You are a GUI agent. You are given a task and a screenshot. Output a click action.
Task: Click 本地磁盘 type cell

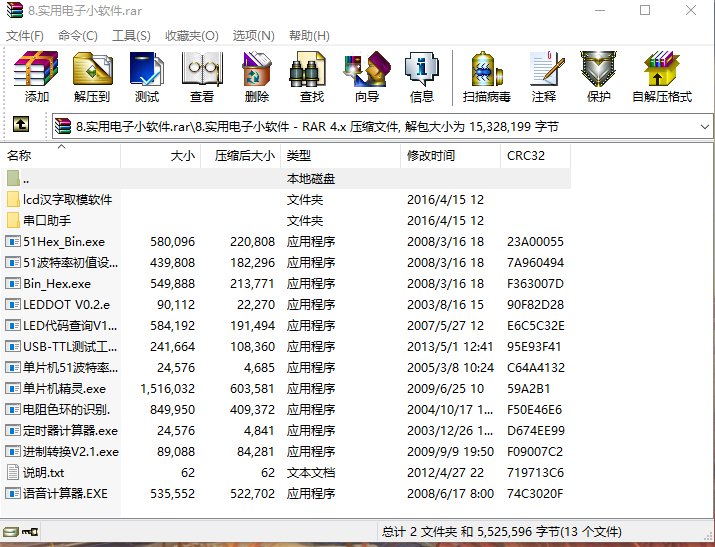point(311,178)
